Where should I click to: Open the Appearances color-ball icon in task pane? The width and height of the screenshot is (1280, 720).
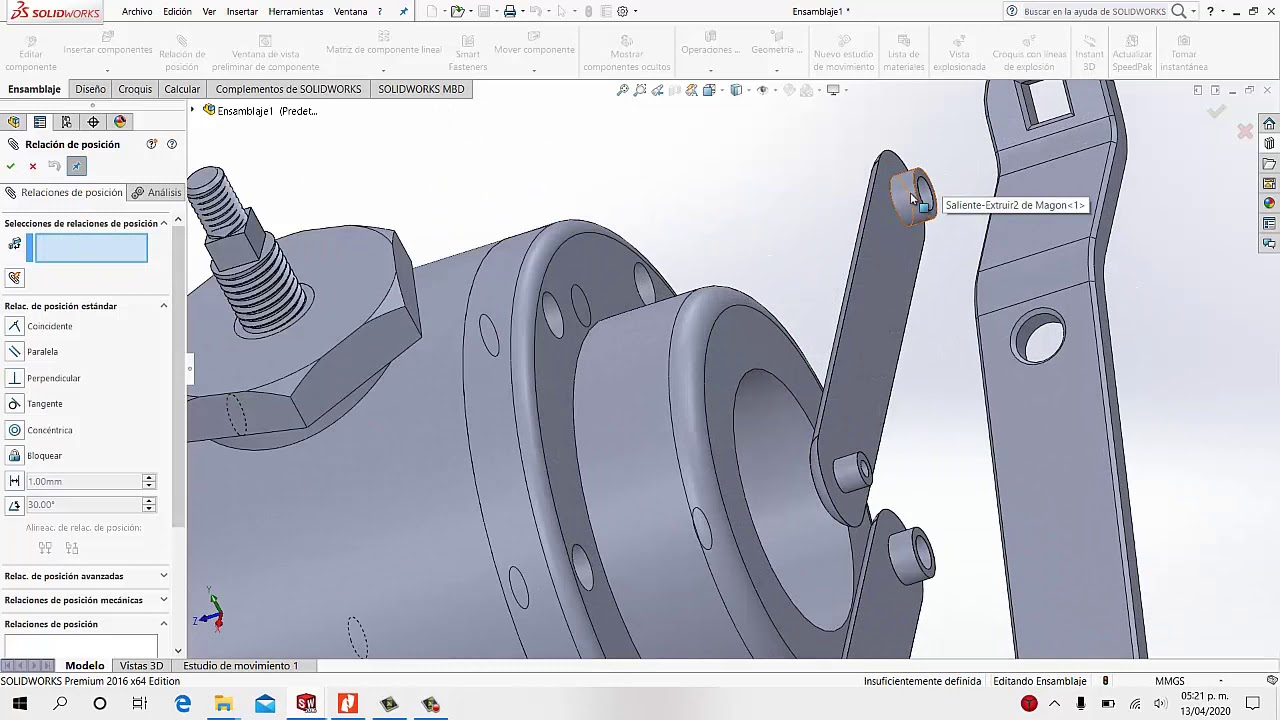[1269, 204]
